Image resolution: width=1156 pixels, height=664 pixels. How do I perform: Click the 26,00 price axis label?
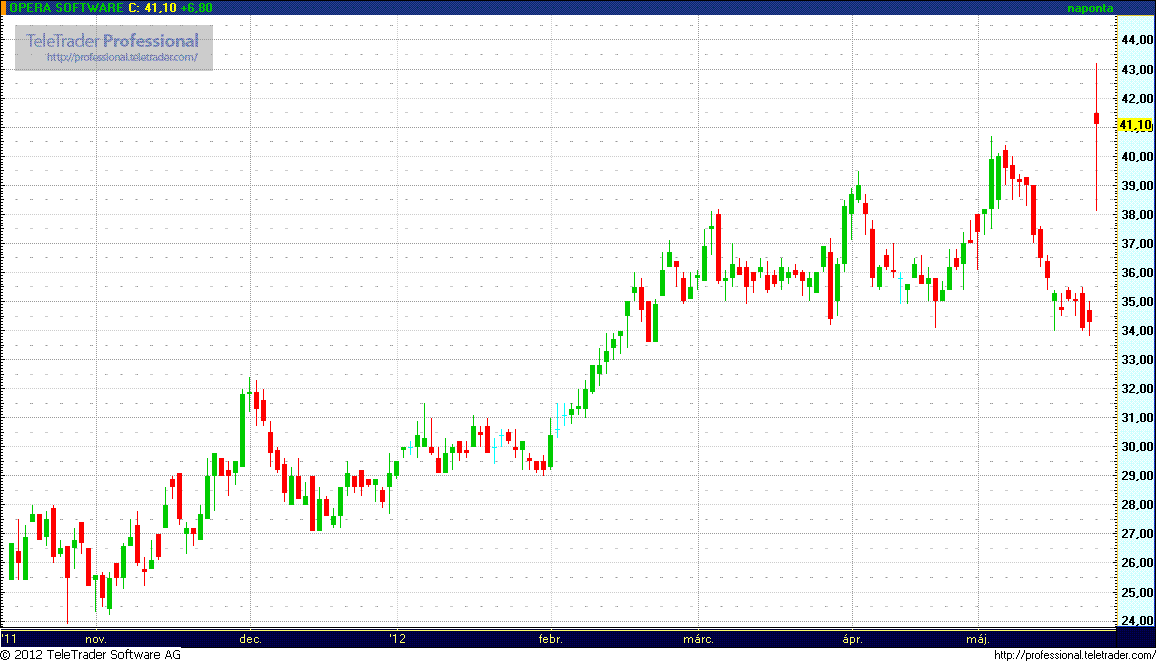pyautogui.click(x=1137, y=562)
